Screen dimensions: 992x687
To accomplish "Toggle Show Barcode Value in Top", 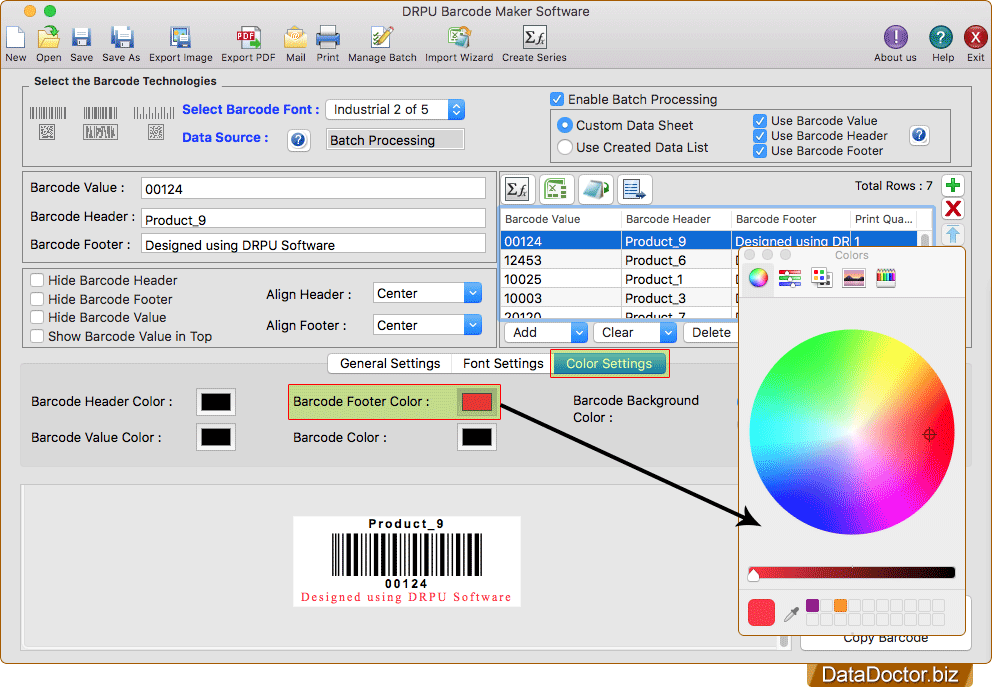I will (37, 337).
